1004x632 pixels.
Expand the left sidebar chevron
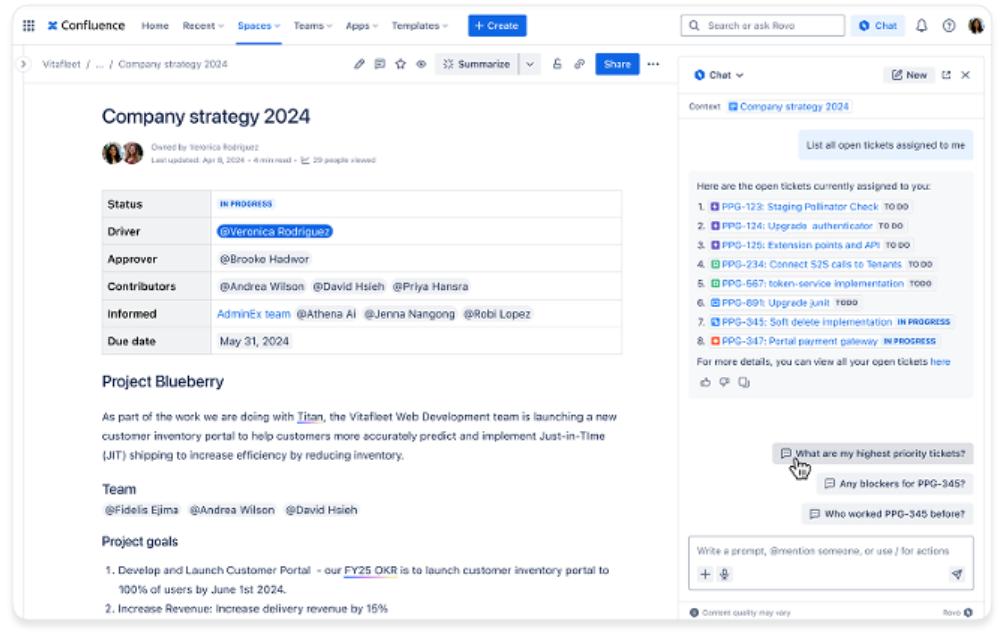coord(23,64)
